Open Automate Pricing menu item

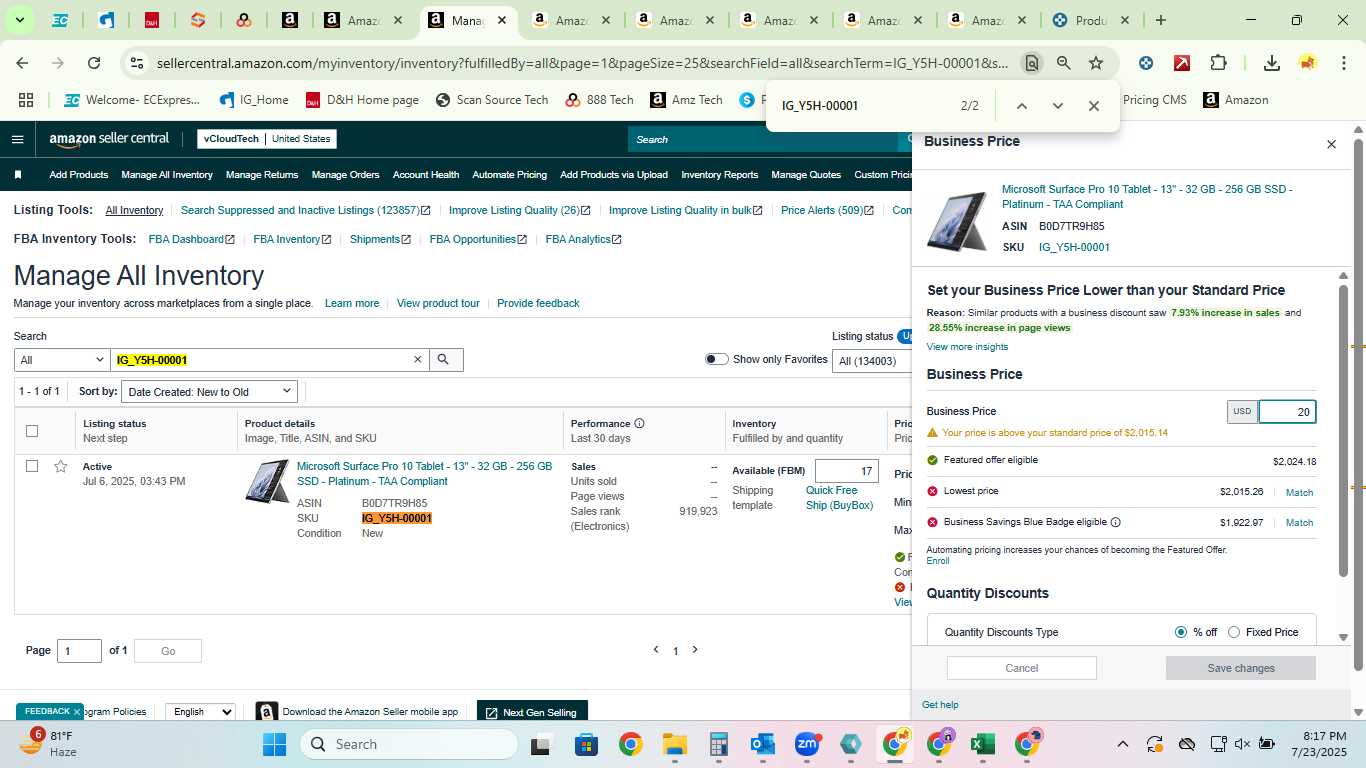tap(509, 175)
